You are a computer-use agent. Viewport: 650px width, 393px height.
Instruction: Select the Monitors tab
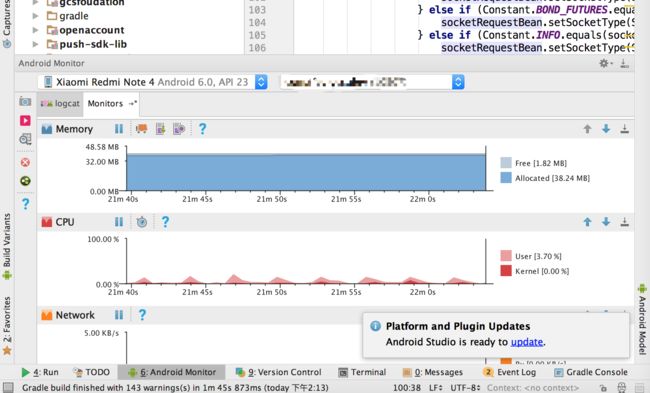(112, 104)
